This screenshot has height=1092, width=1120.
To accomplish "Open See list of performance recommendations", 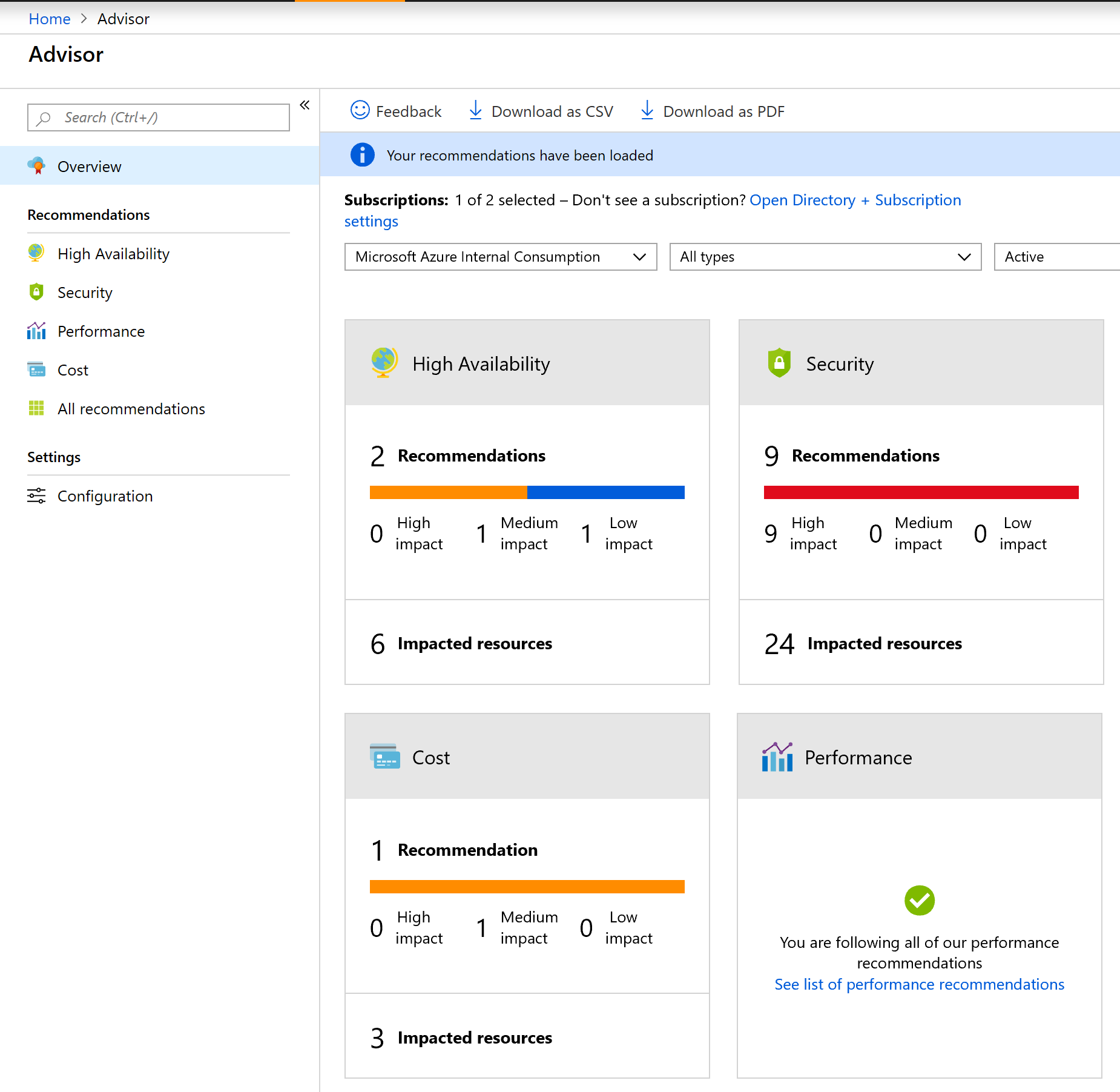I will click(919, 984).
